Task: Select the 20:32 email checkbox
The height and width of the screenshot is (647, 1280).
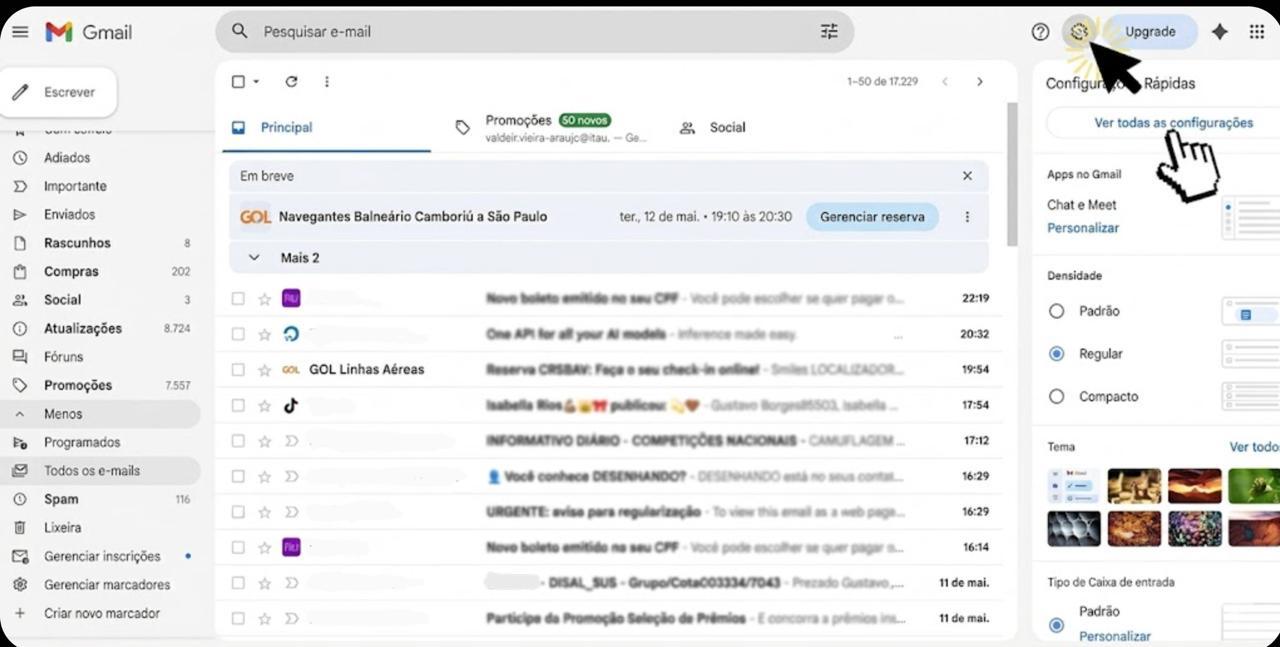Action: click(238, 334)
